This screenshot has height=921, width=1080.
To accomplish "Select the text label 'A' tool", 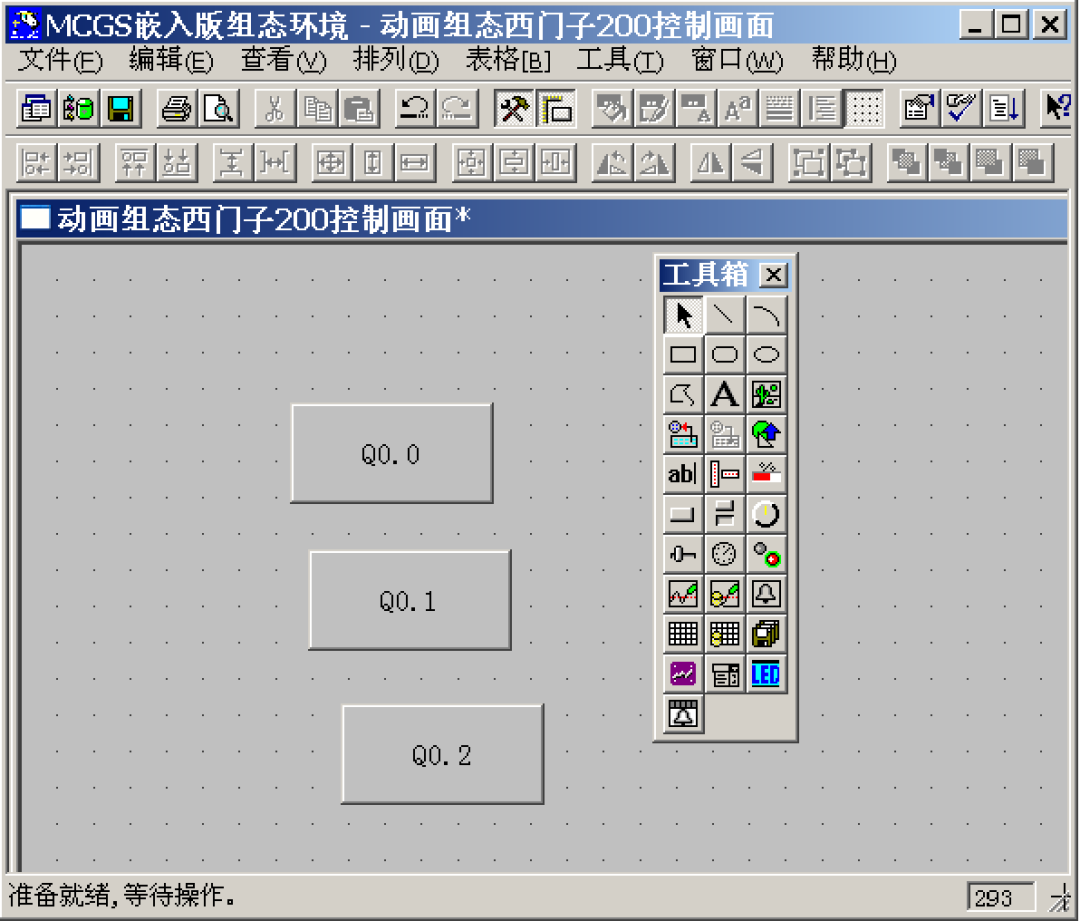I will click(x=724, y=395).
